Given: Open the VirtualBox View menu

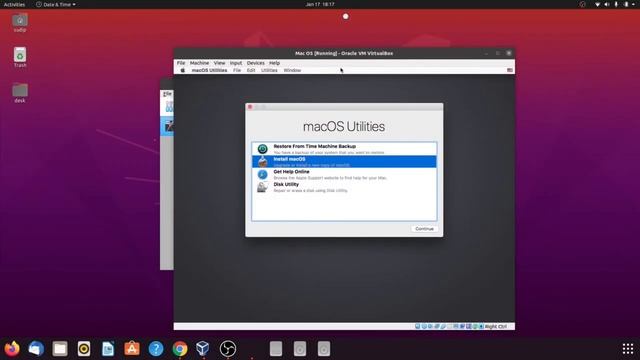Looking at the screenshot, I should click(x=219, y=63).
